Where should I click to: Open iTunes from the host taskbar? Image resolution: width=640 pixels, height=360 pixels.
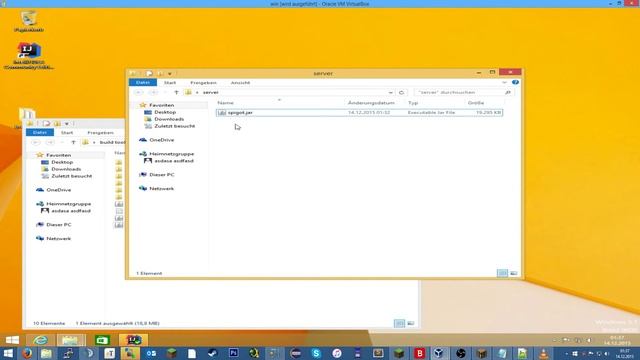coord(337,353)
